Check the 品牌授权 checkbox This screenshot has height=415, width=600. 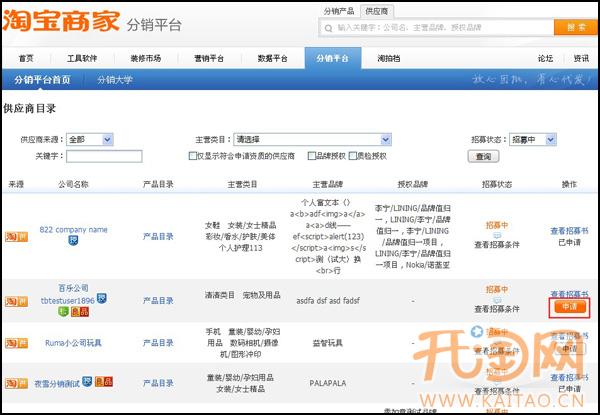coord(312,156)
